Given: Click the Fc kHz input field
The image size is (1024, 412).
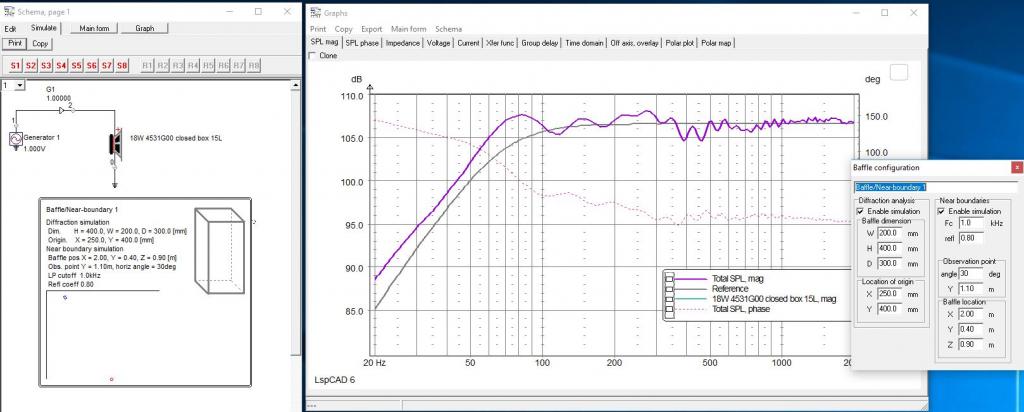Looking at the screenshot, I should [x=971, y=223].
